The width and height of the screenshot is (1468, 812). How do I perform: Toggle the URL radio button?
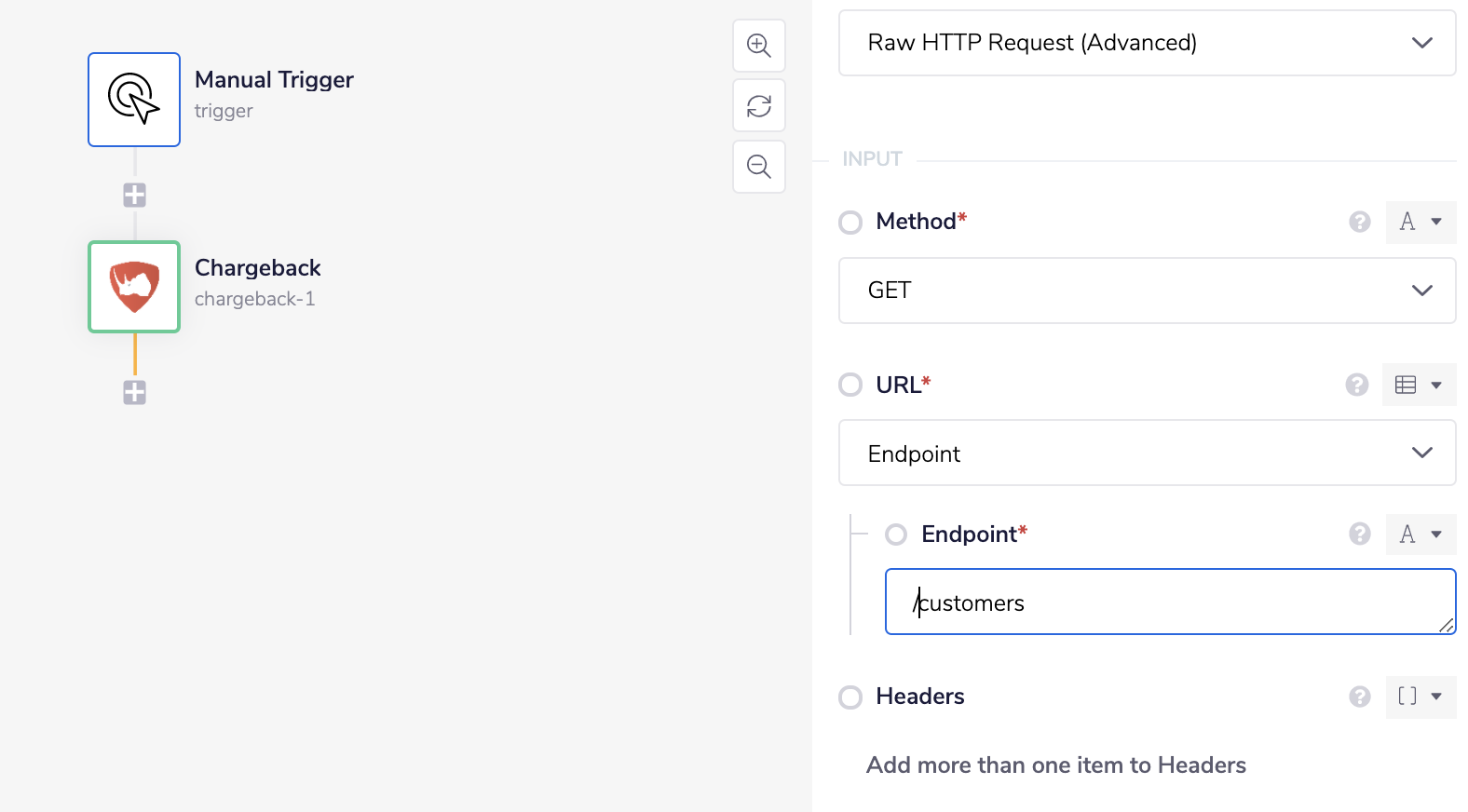click(x=850, y=385)
